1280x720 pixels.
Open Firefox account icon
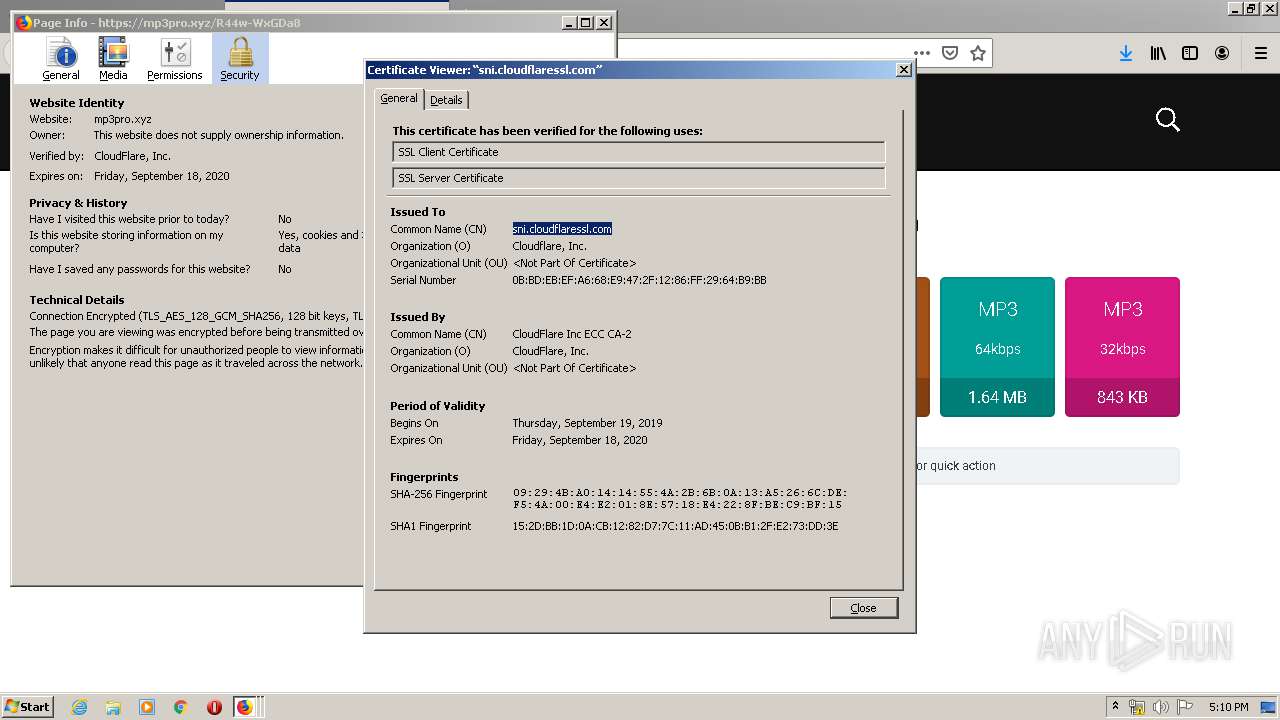(x=1222, y=54)
